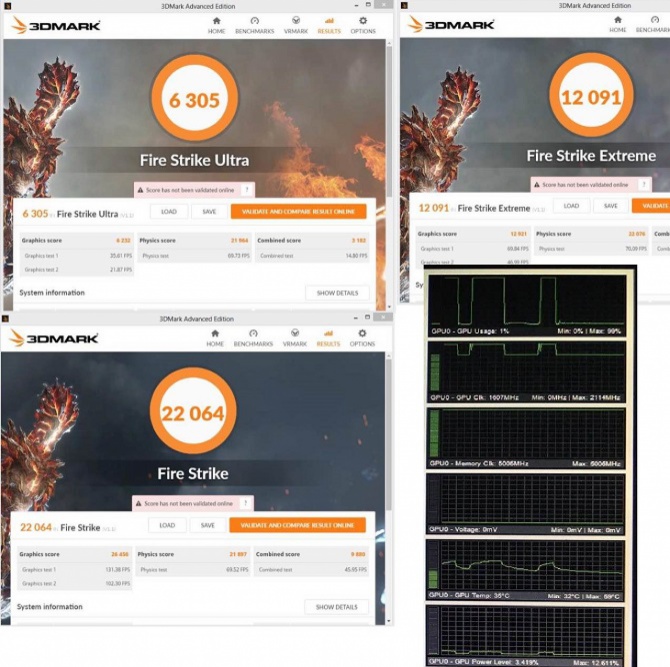Open the ? help in Fire Strike Extreme validation notice
670x667 pixels.
(x=644, y=185)
